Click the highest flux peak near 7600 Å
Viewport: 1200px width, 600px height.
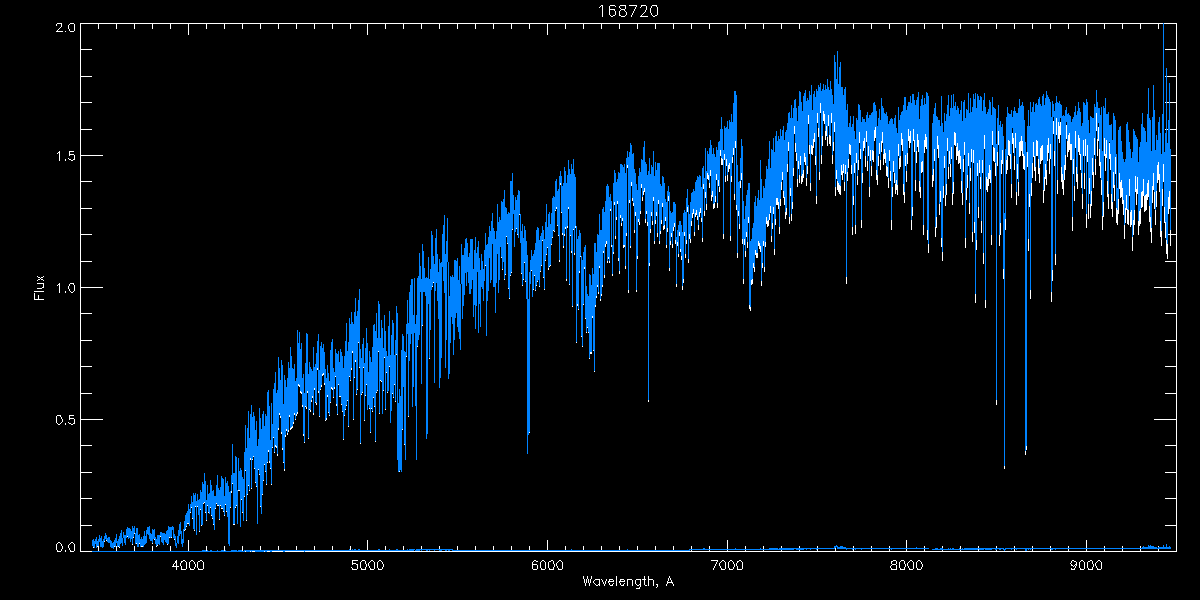[835, 56]
